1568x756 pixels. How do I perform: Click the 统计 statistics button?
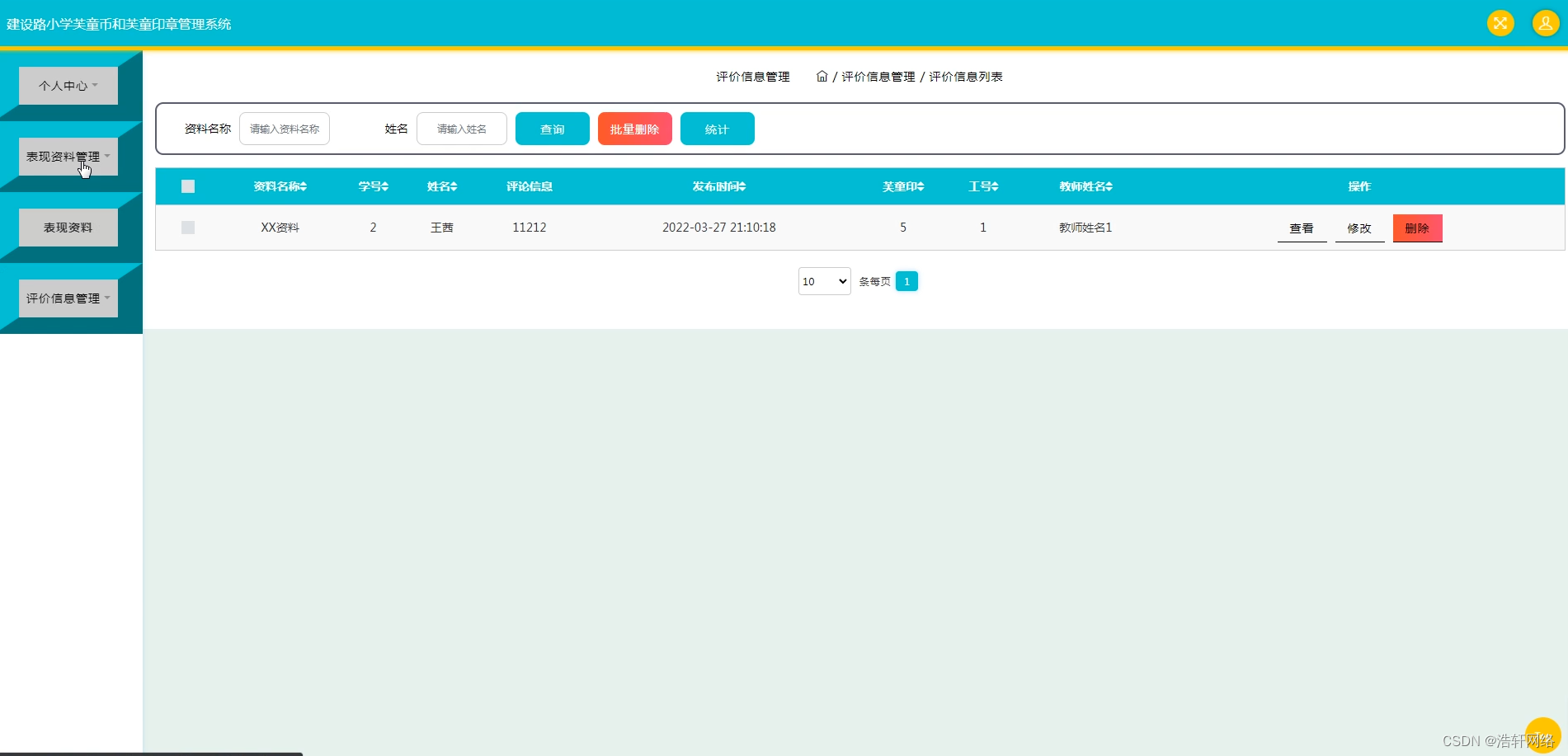718,129
